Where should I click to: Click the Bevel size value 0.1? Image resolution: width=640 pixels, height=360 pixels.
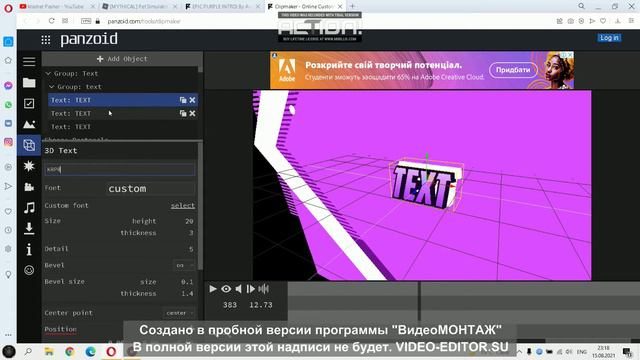[x=187, y=282]
